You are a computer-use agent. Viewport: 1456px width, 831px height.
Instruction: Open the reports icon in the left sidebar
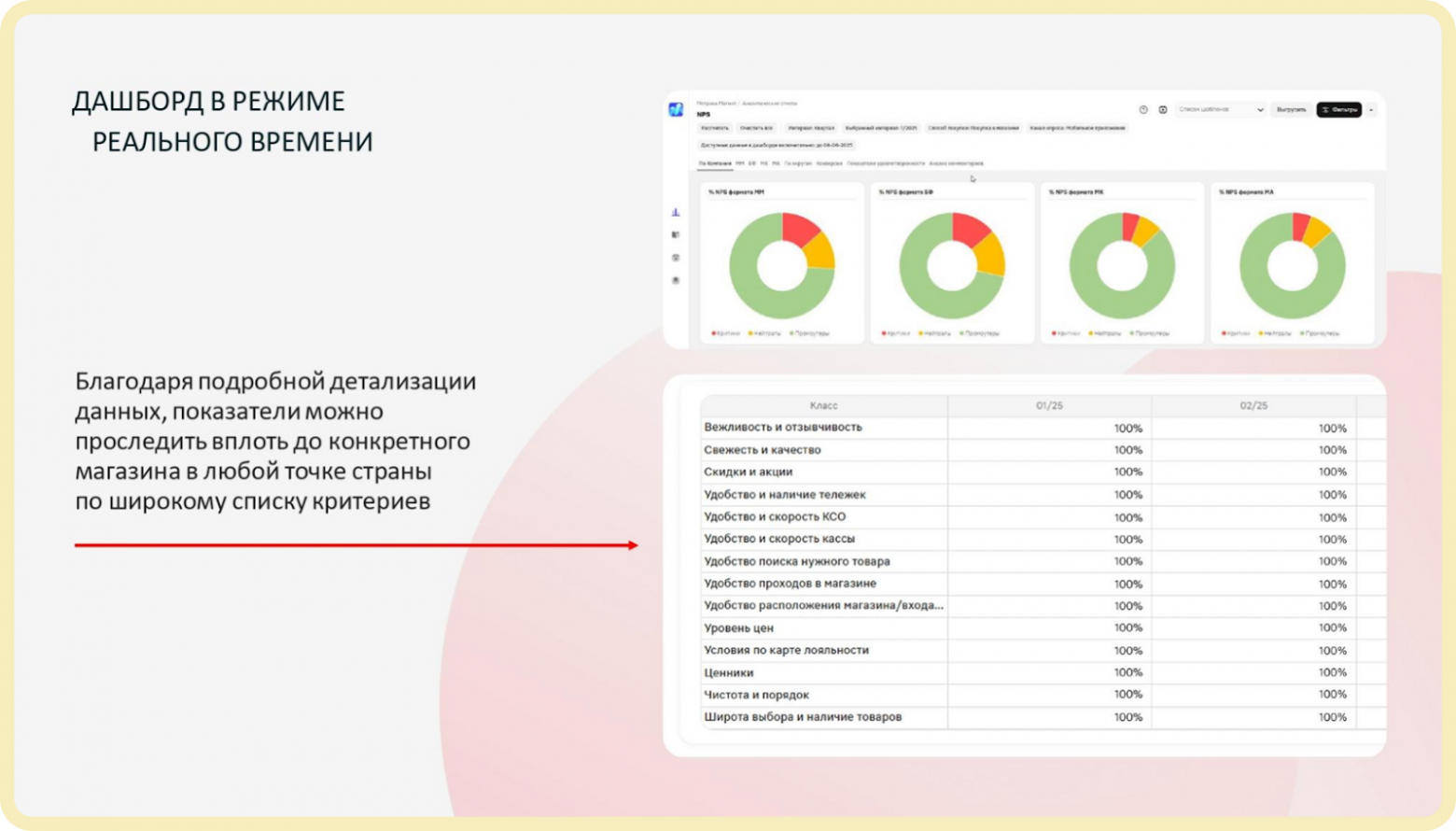tap(676, 235)
